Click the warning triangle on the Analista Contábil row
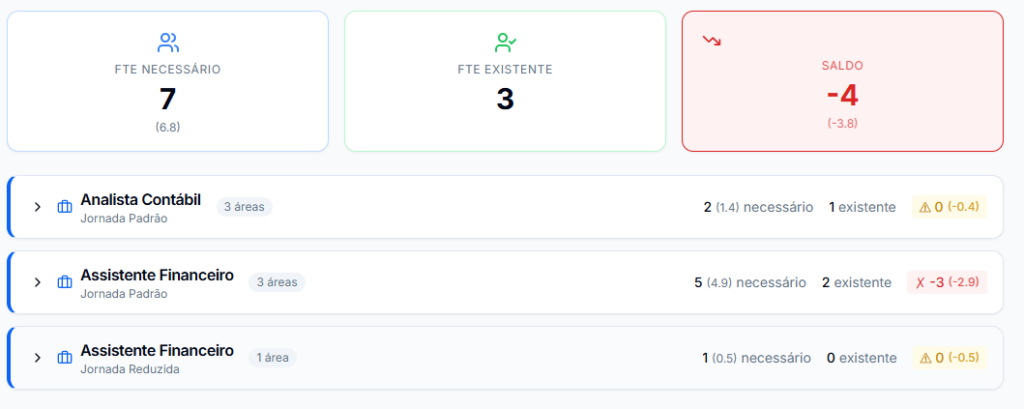The image size is (1024, 409). (x=925, y=207)
